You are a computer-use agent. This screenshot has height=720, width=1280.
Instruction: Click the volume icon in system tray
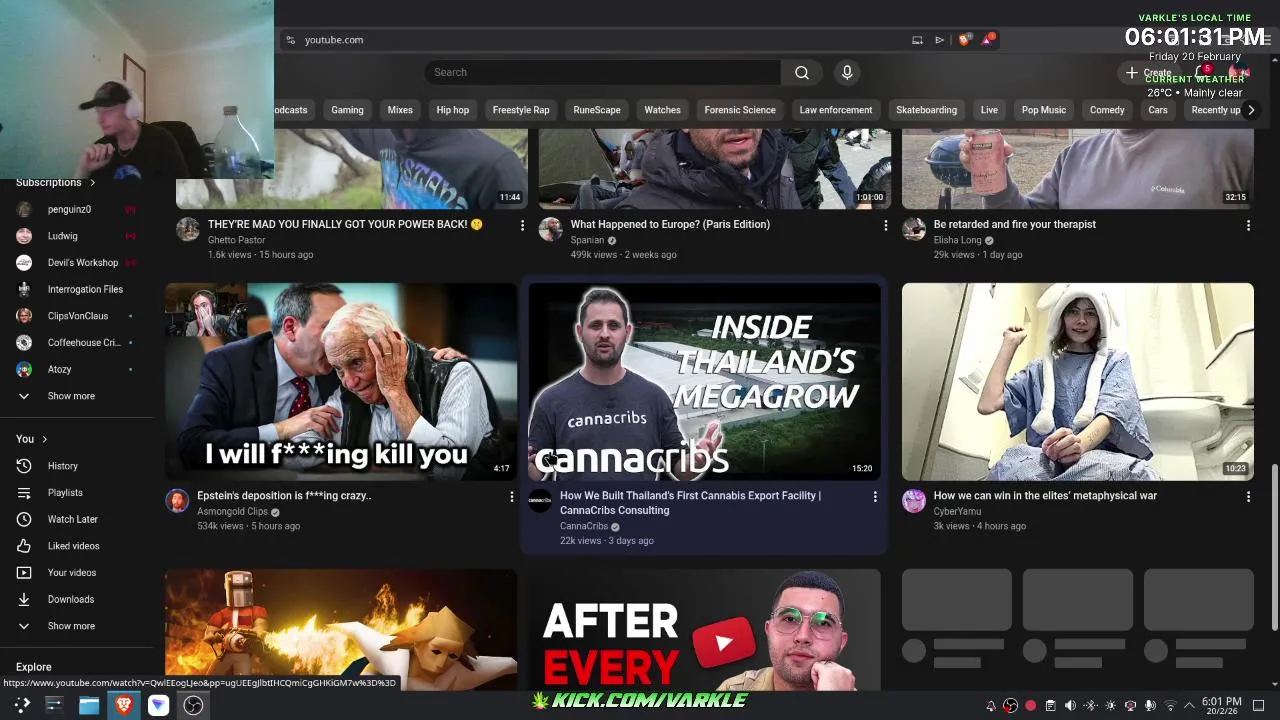tap(1070, 706)
